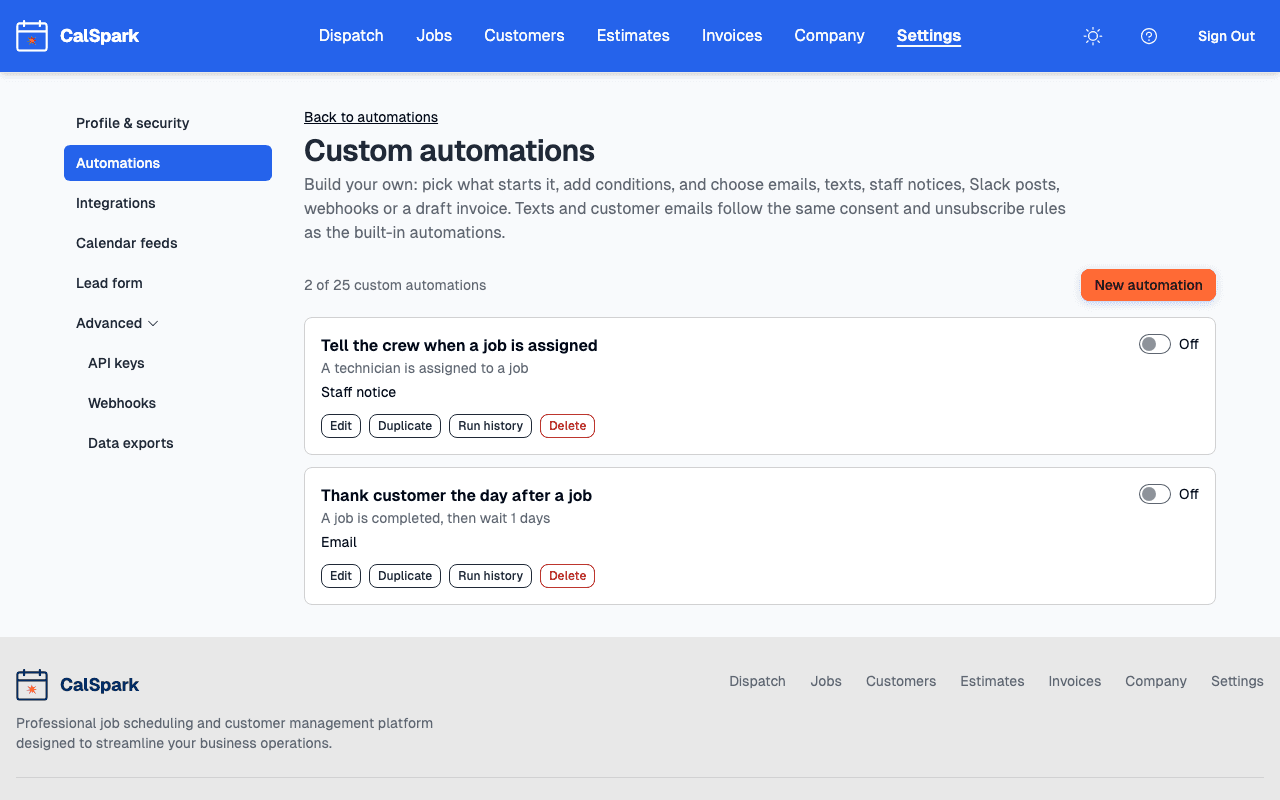Viewport: 1280px width, 800px height.
Task: Open API keys under Advanced
Action: [174, 363]
